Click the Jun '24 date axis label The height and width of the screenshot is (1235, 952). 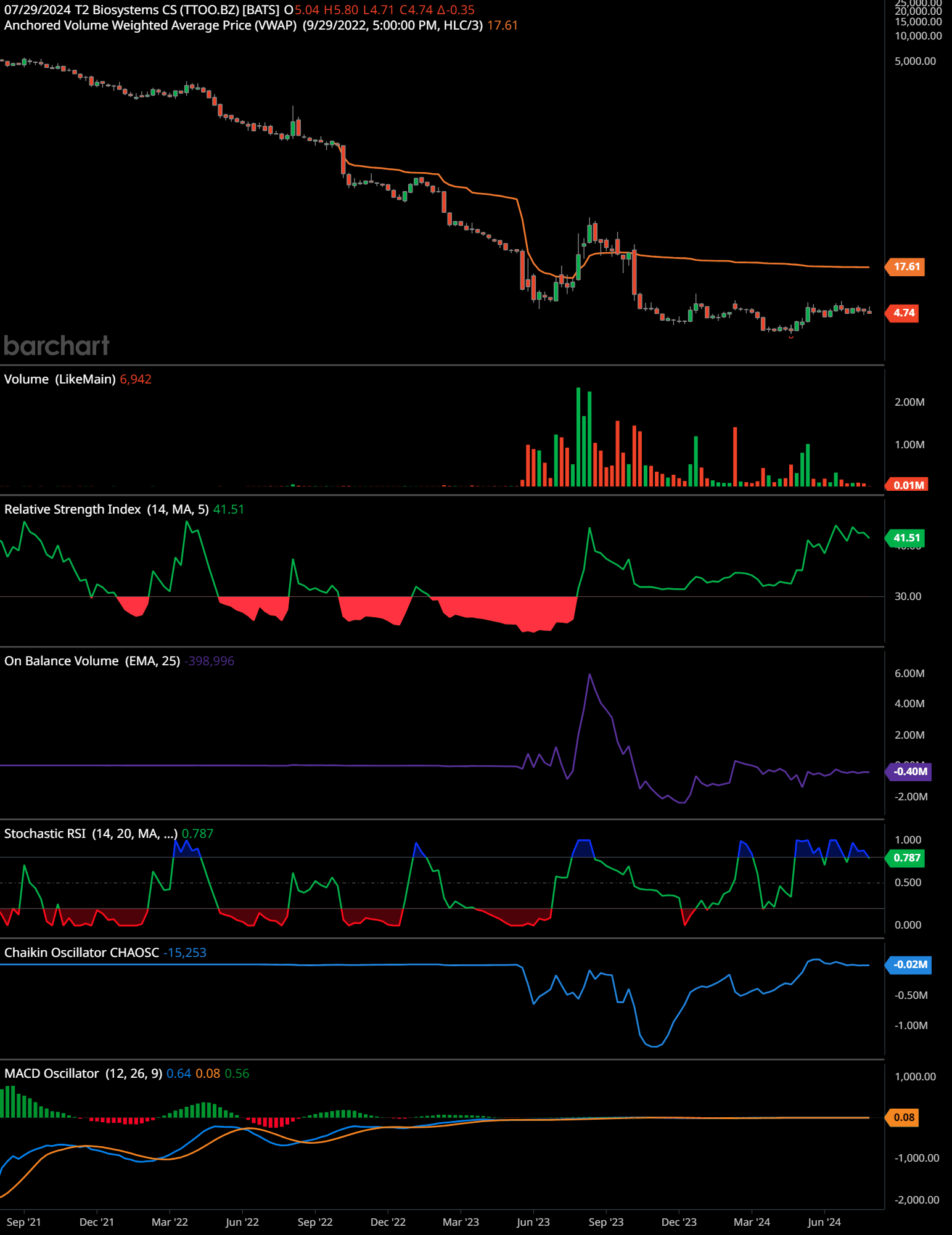(824, 1222)
